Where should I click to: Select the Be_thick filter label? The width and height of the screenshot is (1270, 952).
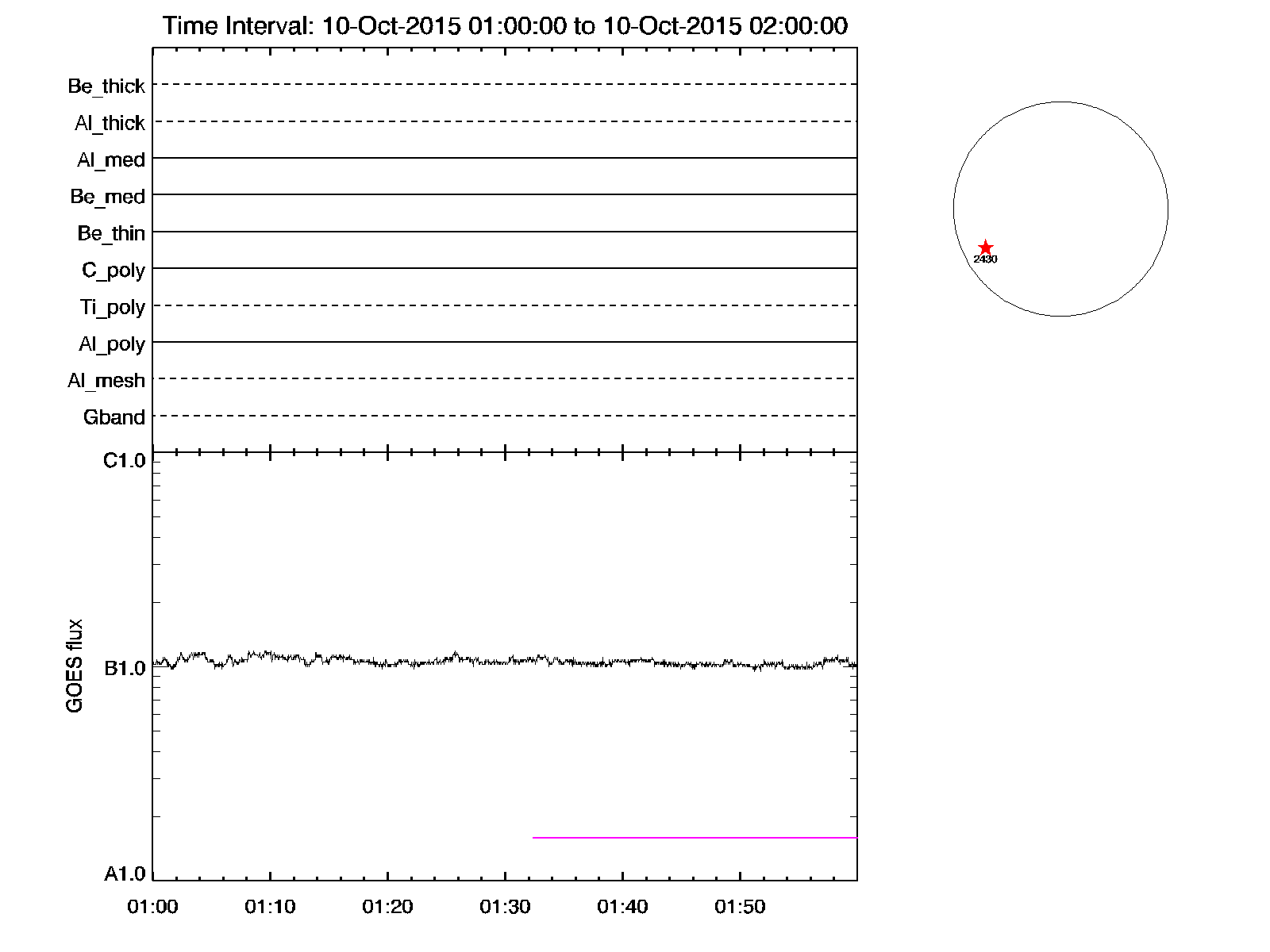point(106,86)
